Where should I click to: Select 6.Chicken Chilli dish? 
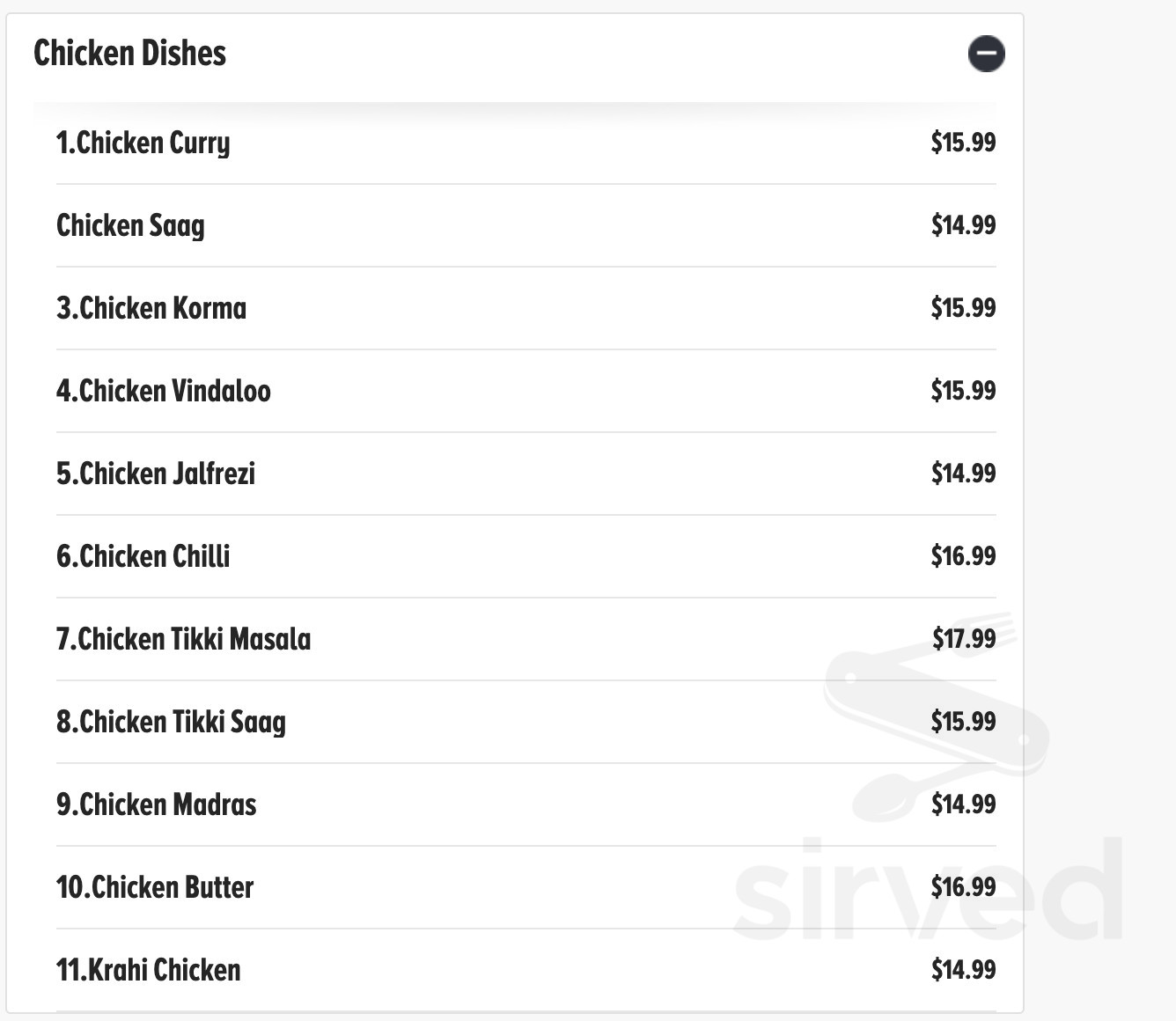tap(143, 556)
